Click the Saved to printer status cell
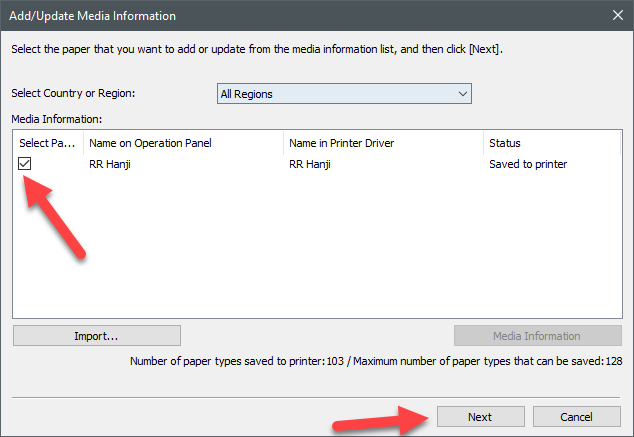 click(528, 164)
